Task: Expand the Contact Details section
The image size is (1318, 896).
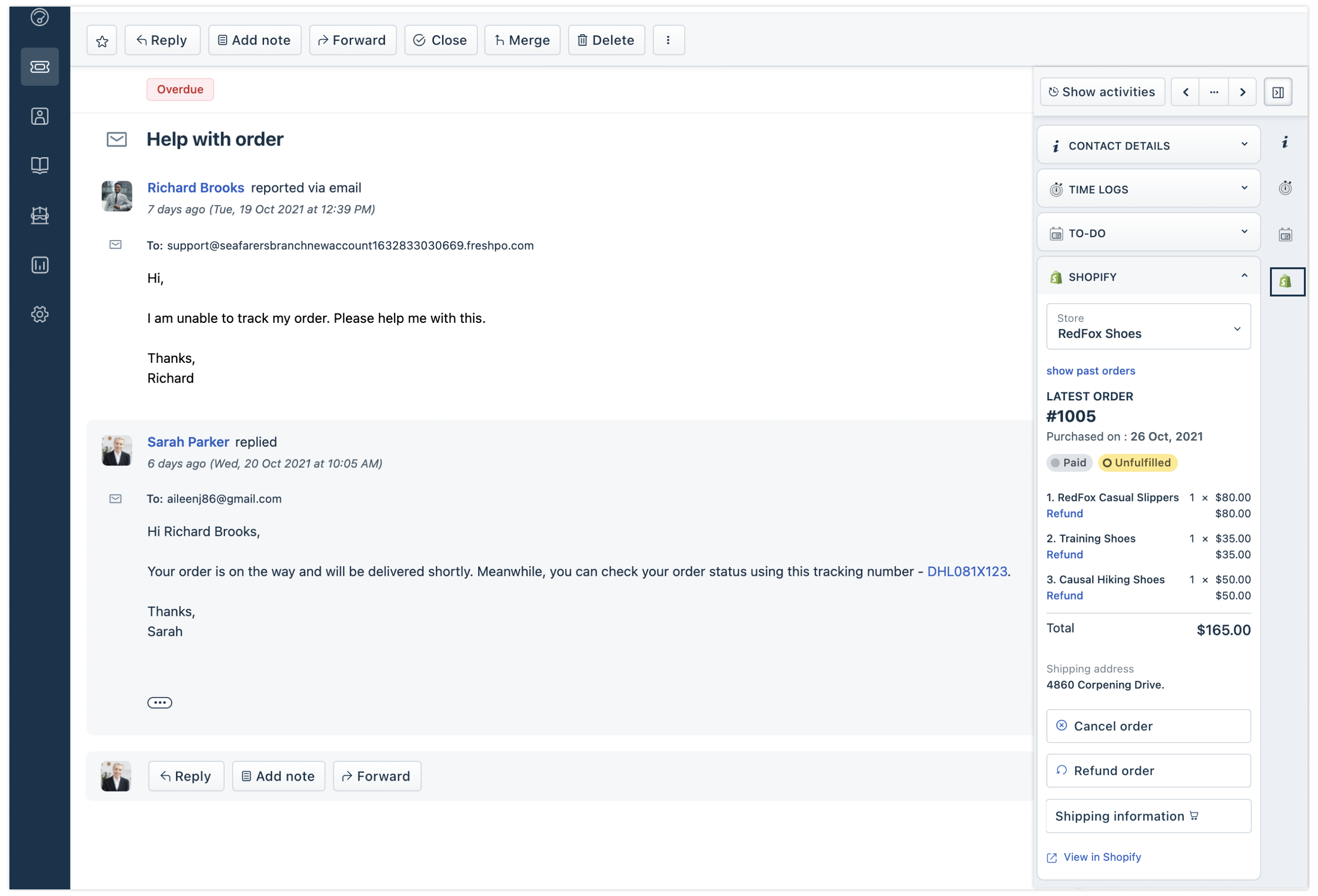Action: pyautogui.click(x=1149, y=145)
